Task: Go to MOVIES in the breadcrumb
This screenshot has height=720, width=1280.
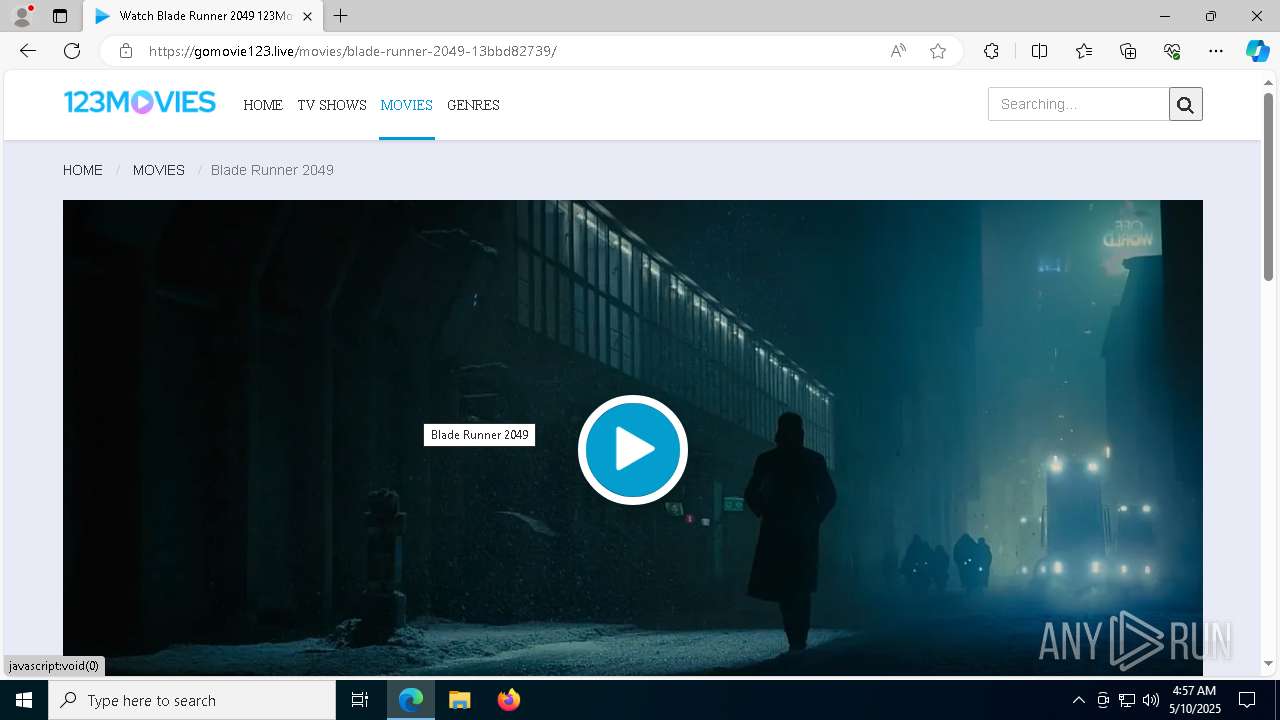Action: coord(159,170)
